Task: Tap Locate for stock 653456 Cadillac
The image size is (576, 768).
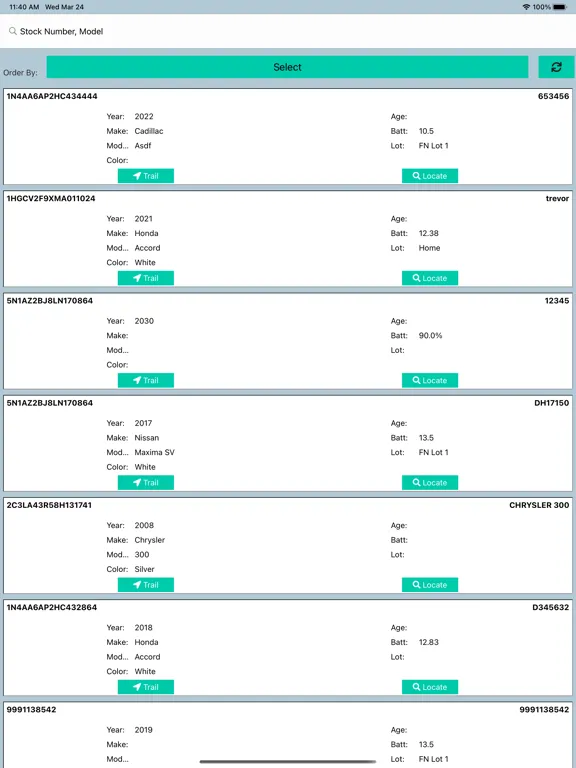Action: tap(430, 176)
